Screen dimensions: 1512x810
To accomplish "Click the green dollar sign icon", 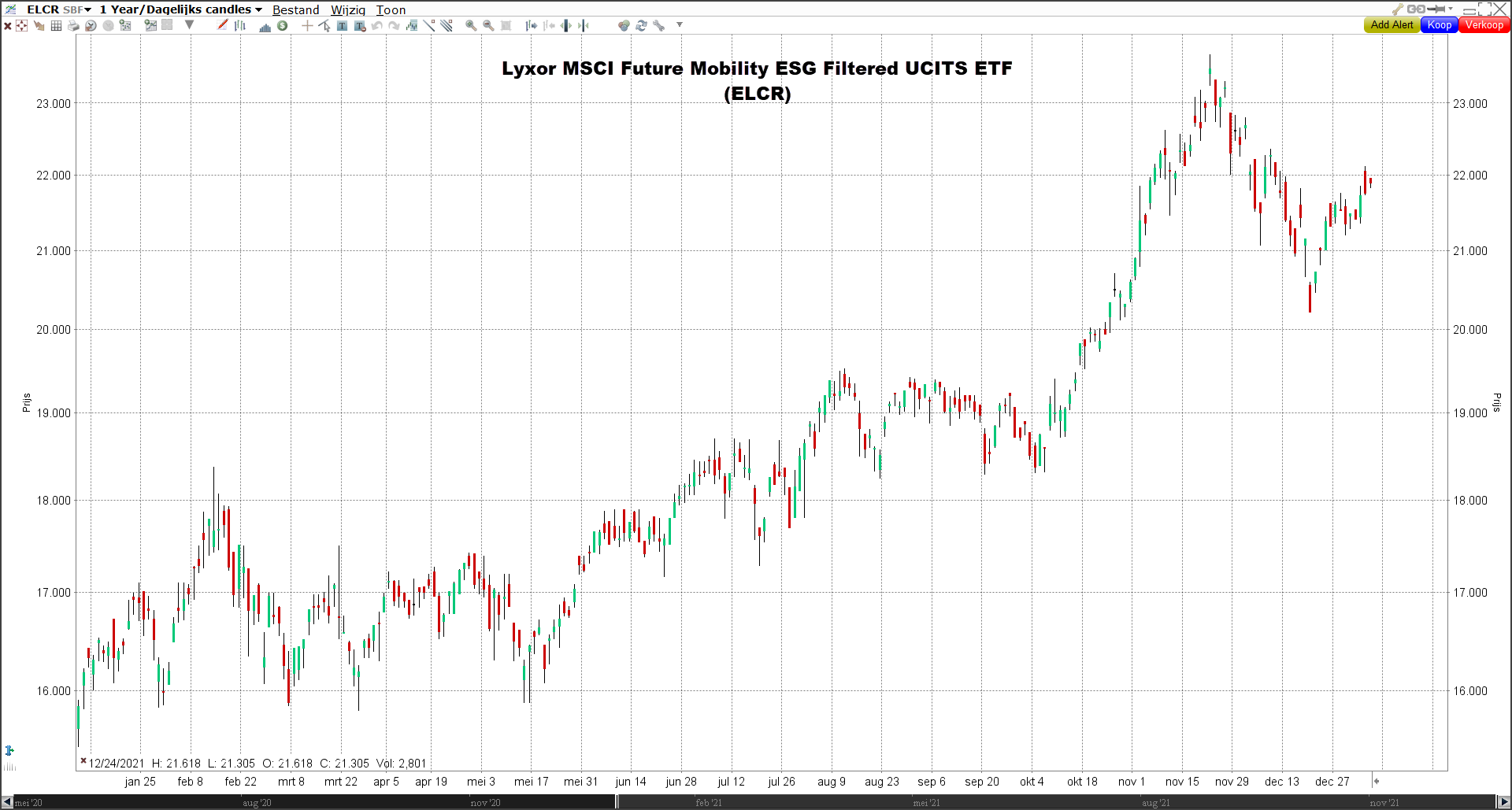I will coord(283,26).
